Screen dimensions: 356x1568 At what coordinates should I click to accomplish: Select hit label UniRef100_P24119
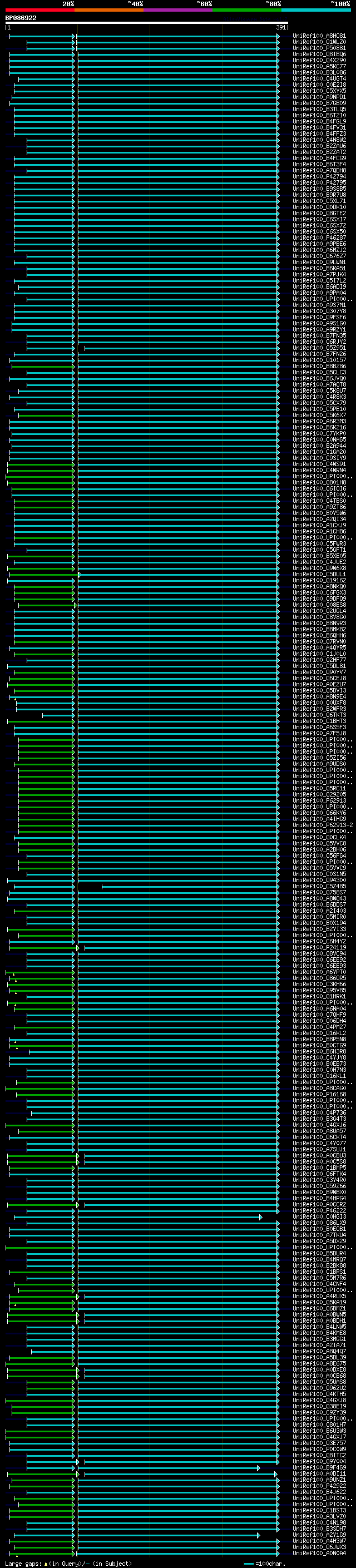pyautogui.click(x=319, y=947)
